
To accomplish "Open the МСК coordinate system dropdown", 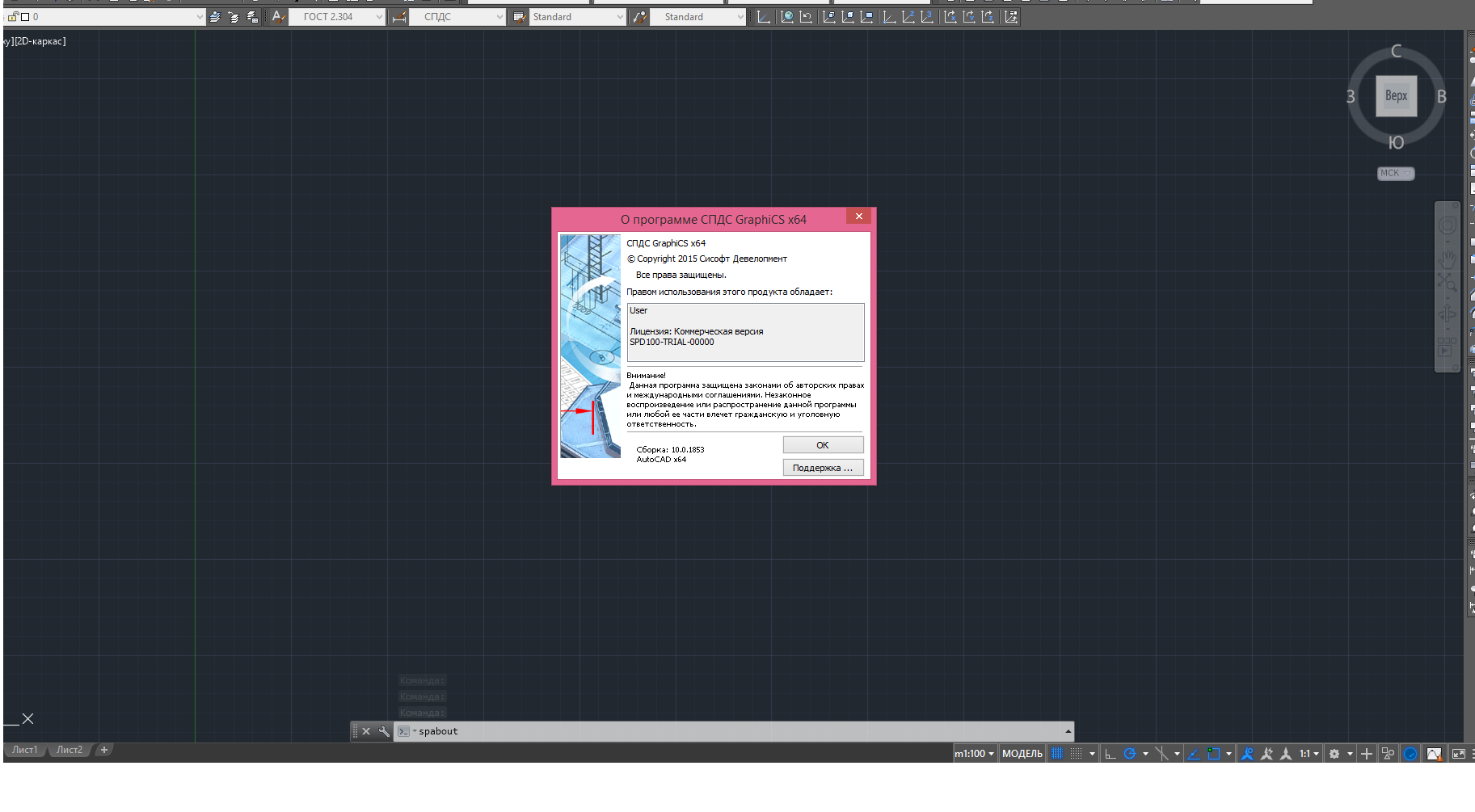I will point(1396,173).
